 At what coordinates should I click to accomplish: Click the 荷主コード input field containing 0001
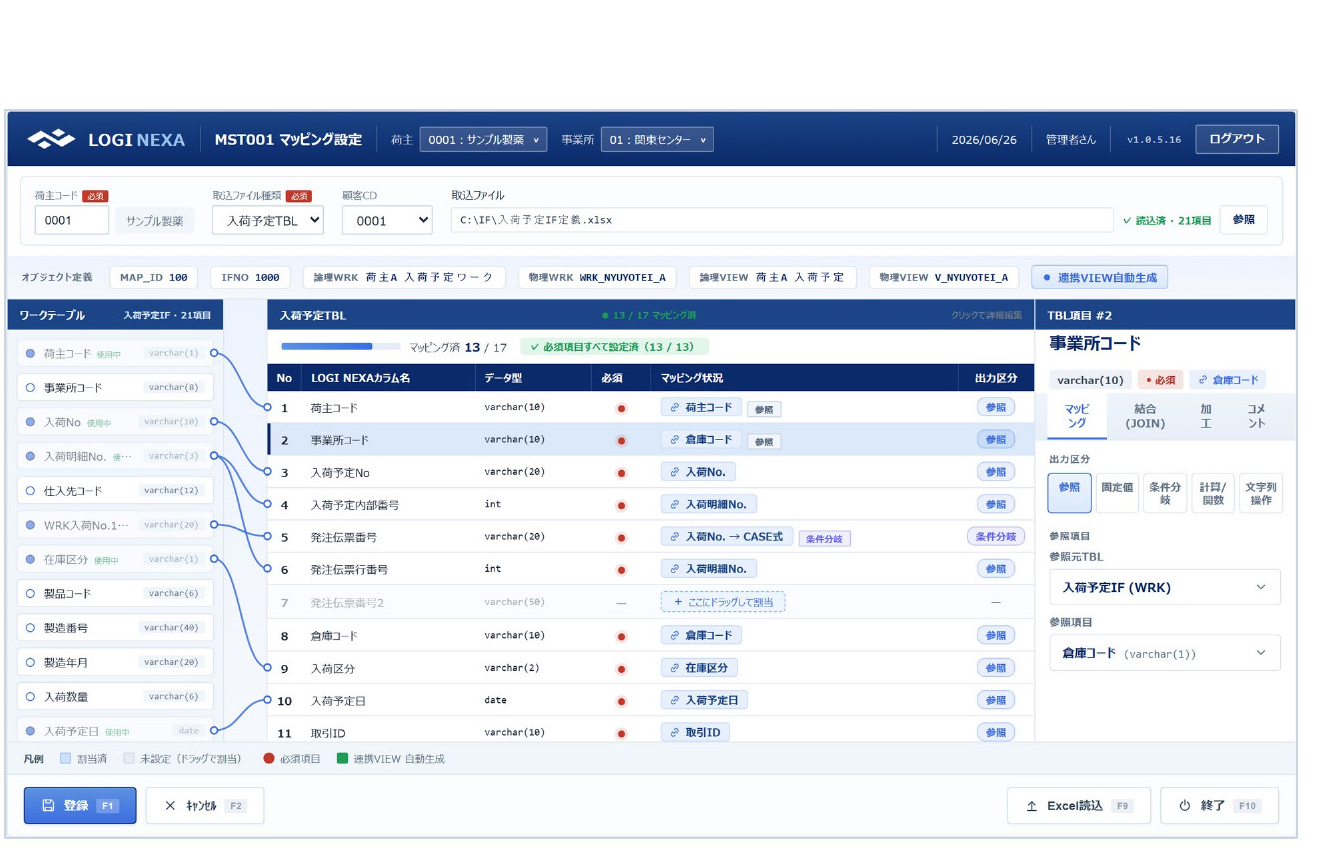tap(72, 220)
